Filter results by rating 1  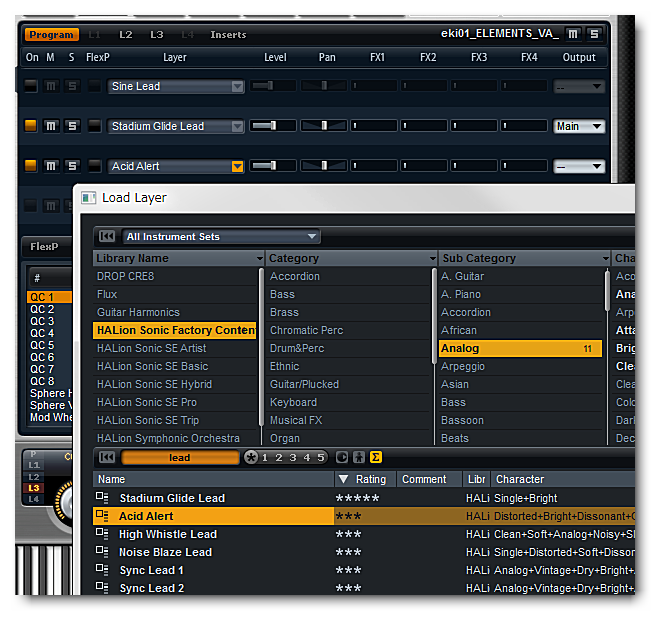click(x=265, y=458)
